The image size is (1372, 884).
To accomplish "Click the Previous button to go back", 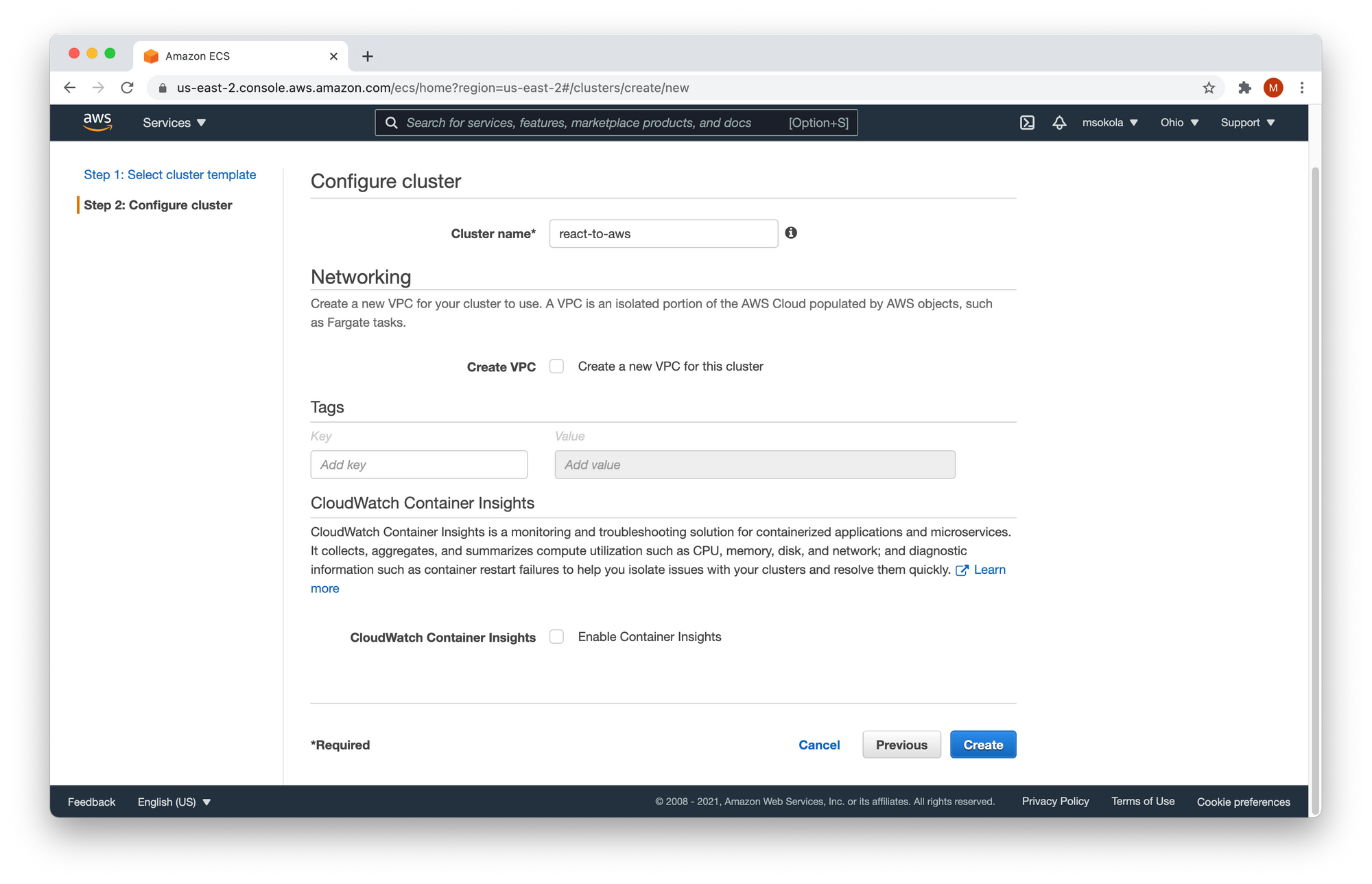I will point(900,744).
